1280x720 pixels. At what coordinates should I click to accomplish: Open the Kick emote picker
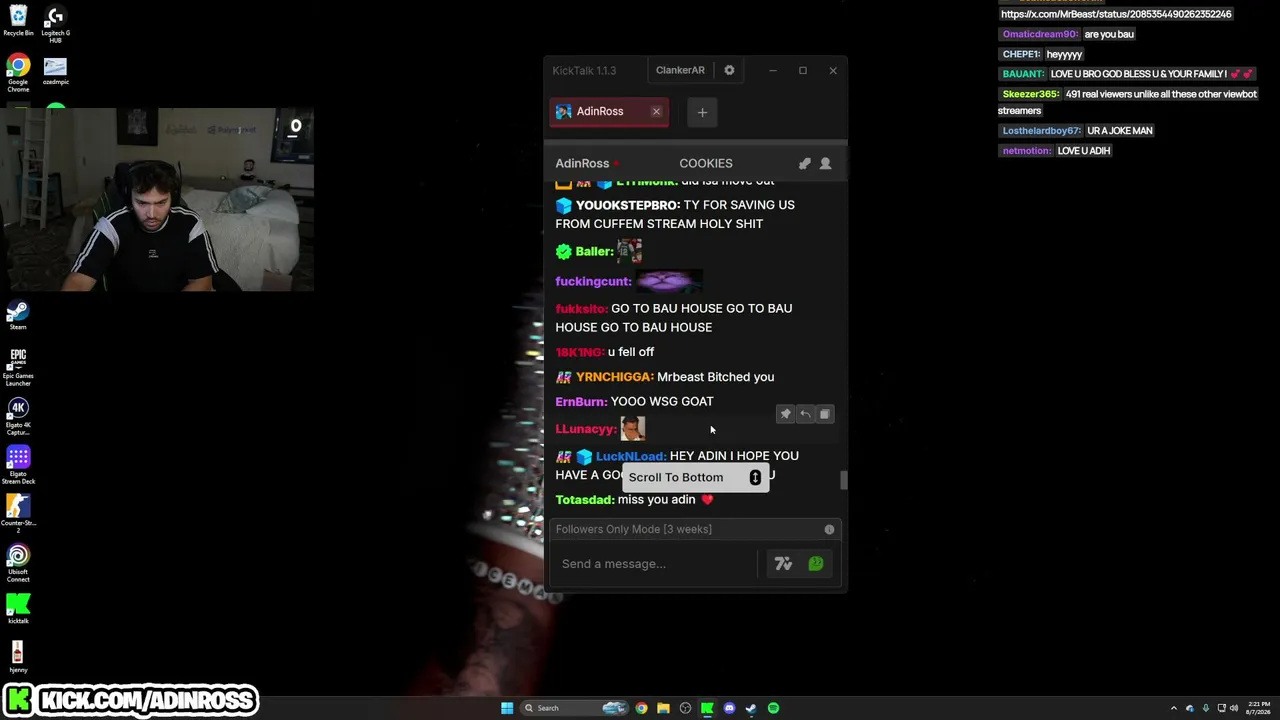[x=816, y=564]
